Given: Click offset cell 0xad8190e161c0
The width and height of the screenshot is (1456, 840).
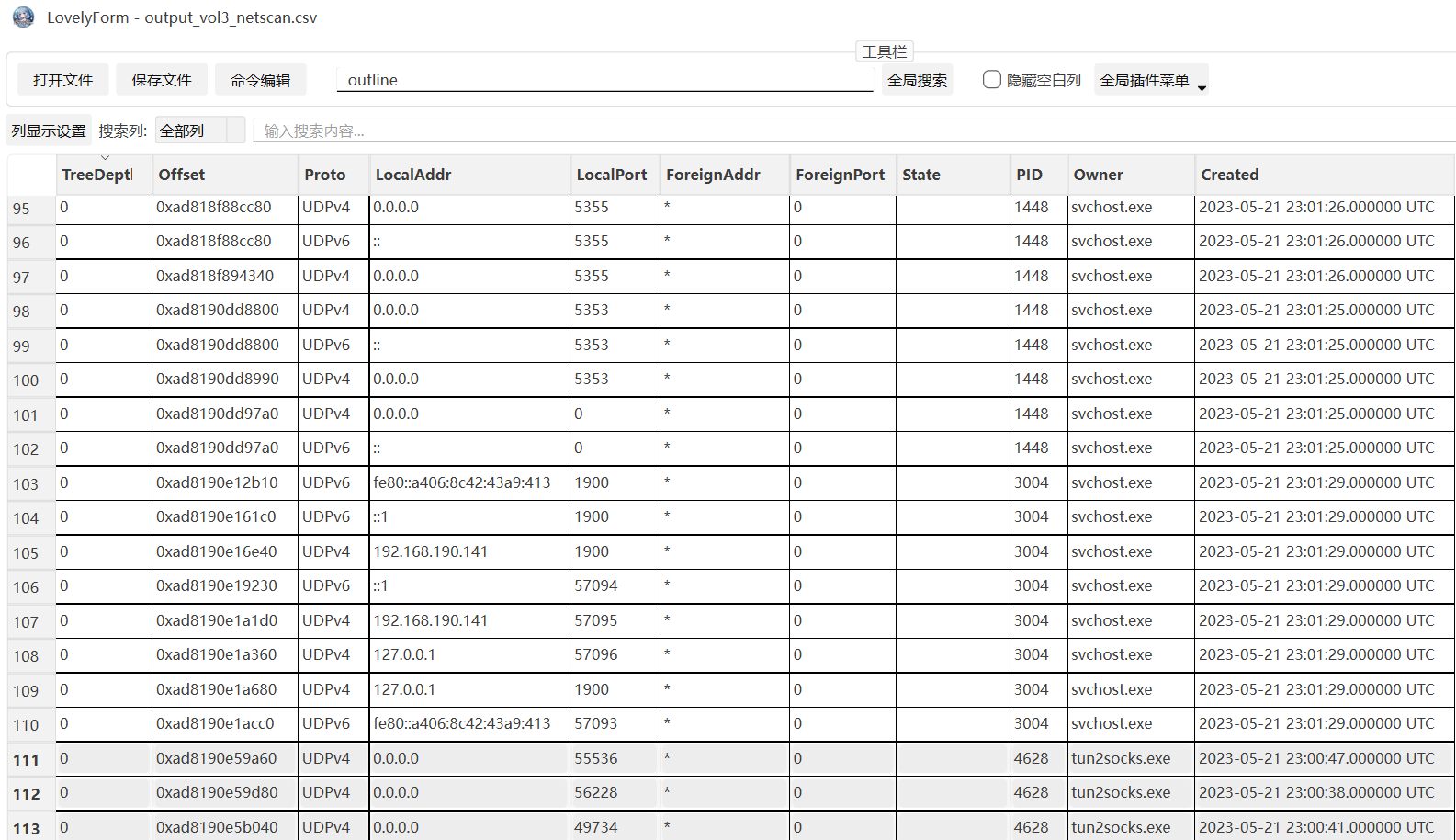Looking at the screenshot, I should (x=225, y=516).
